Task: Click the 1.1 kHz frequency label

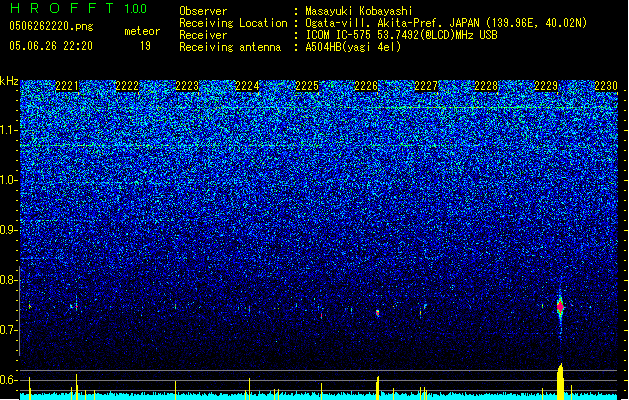Action: (9, 130)
